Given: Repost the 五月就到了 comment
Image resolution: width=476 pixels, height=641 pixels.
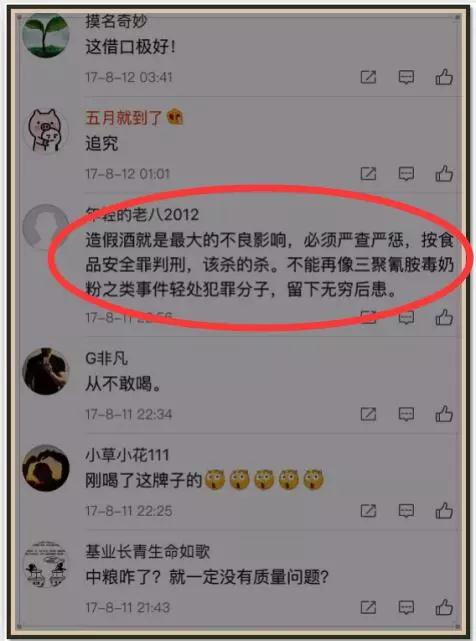Looking at the screenshot, I should (x=368, y=174).
